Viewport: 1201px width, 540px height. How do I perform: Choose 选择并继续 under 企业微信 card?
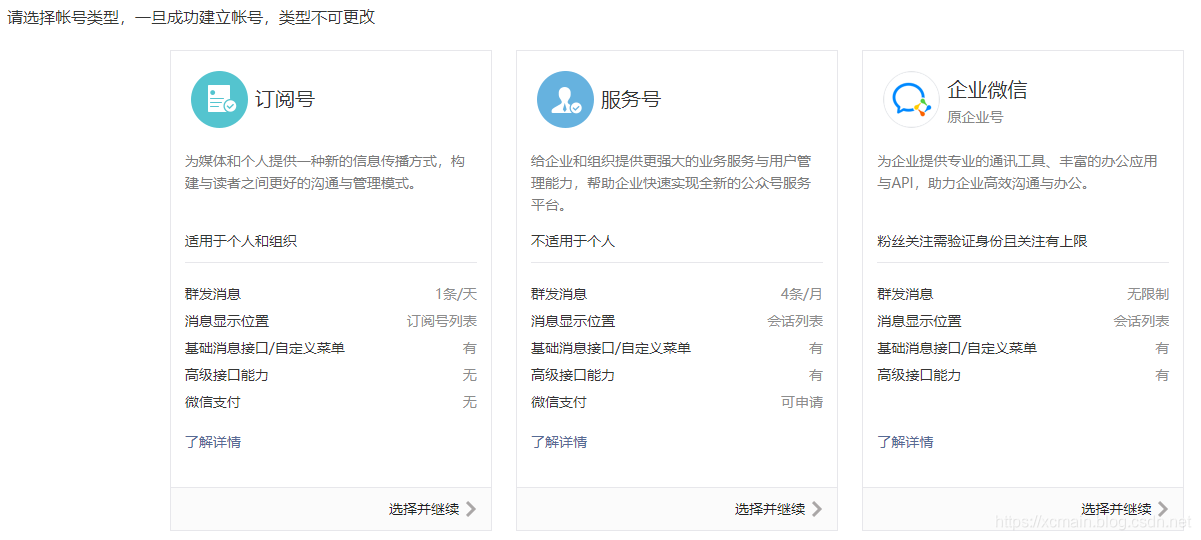(x=1116, y=509)
